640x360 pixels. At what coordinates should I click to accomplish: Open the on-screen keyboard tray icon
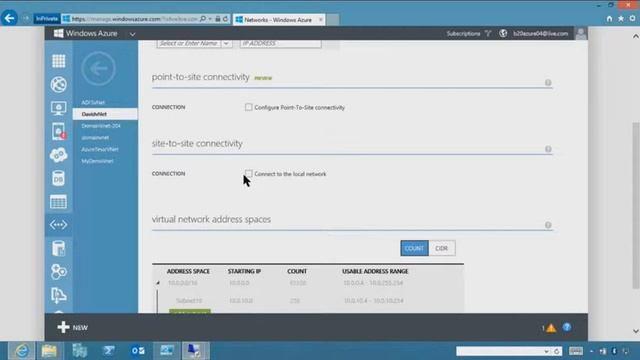[576, 351]
